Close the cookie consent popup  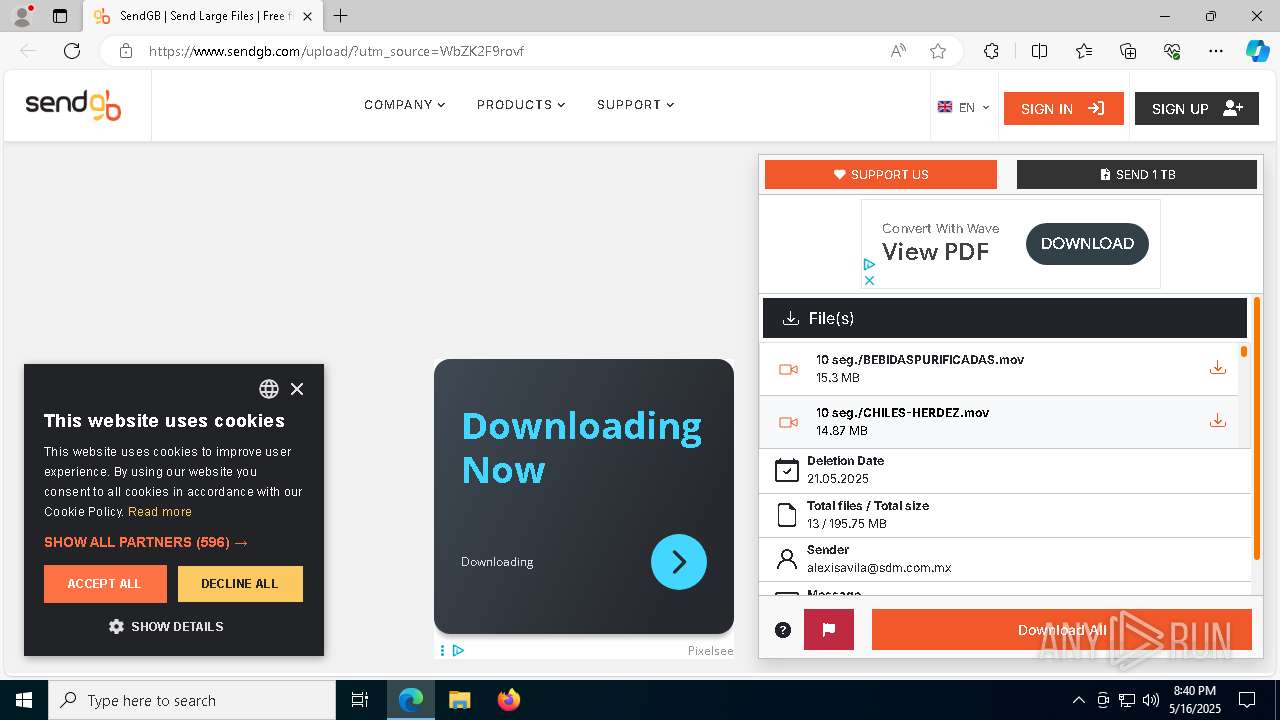297,389
